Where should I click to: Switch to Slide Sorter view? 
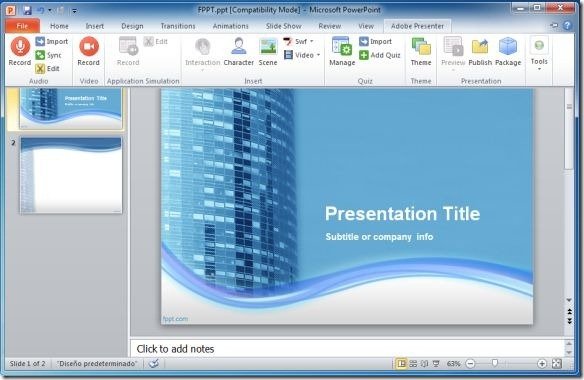(413, 364)
